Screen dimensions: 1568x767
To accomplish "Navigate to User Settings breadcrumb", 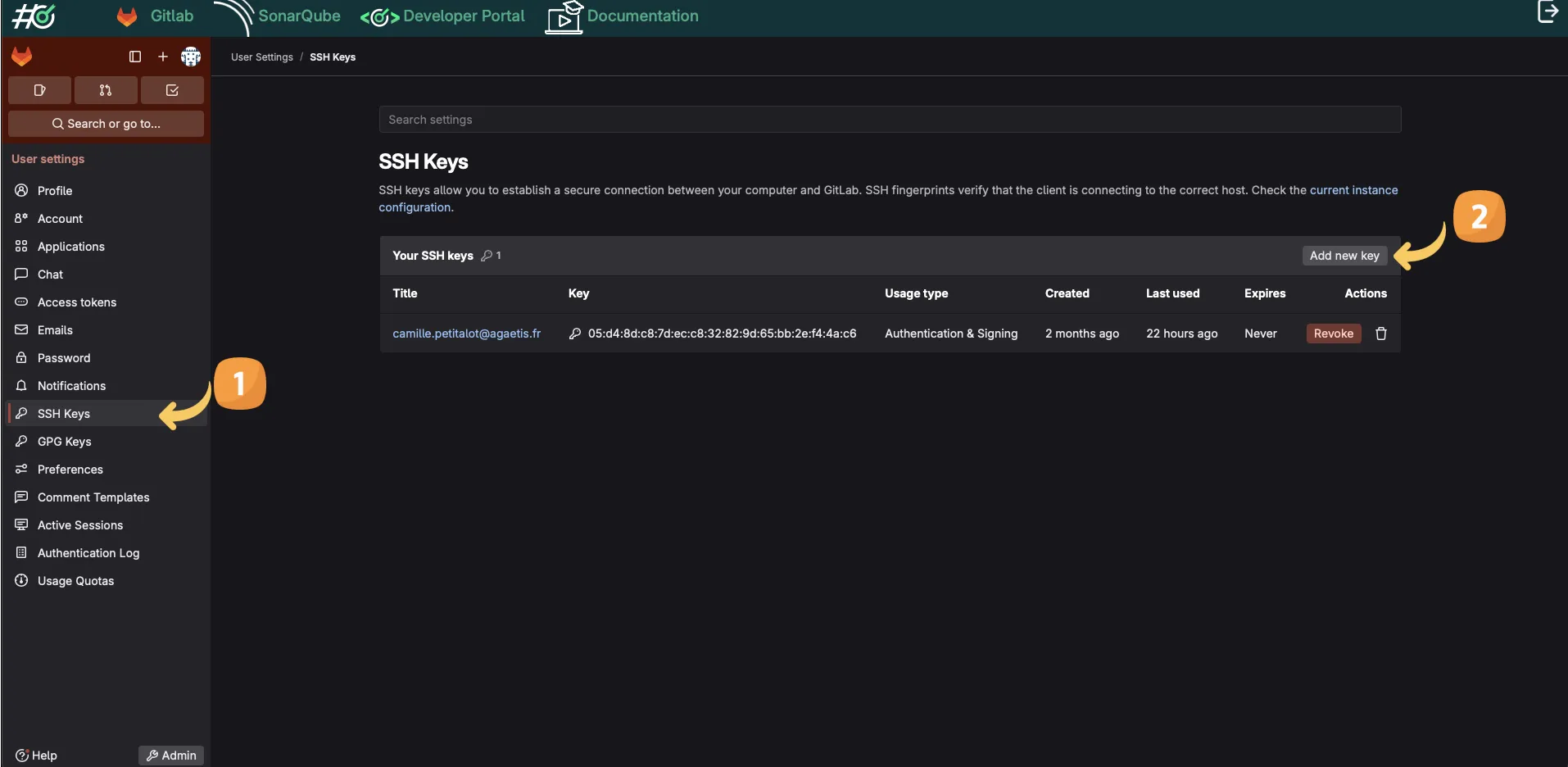I will (x=261, y=57).
